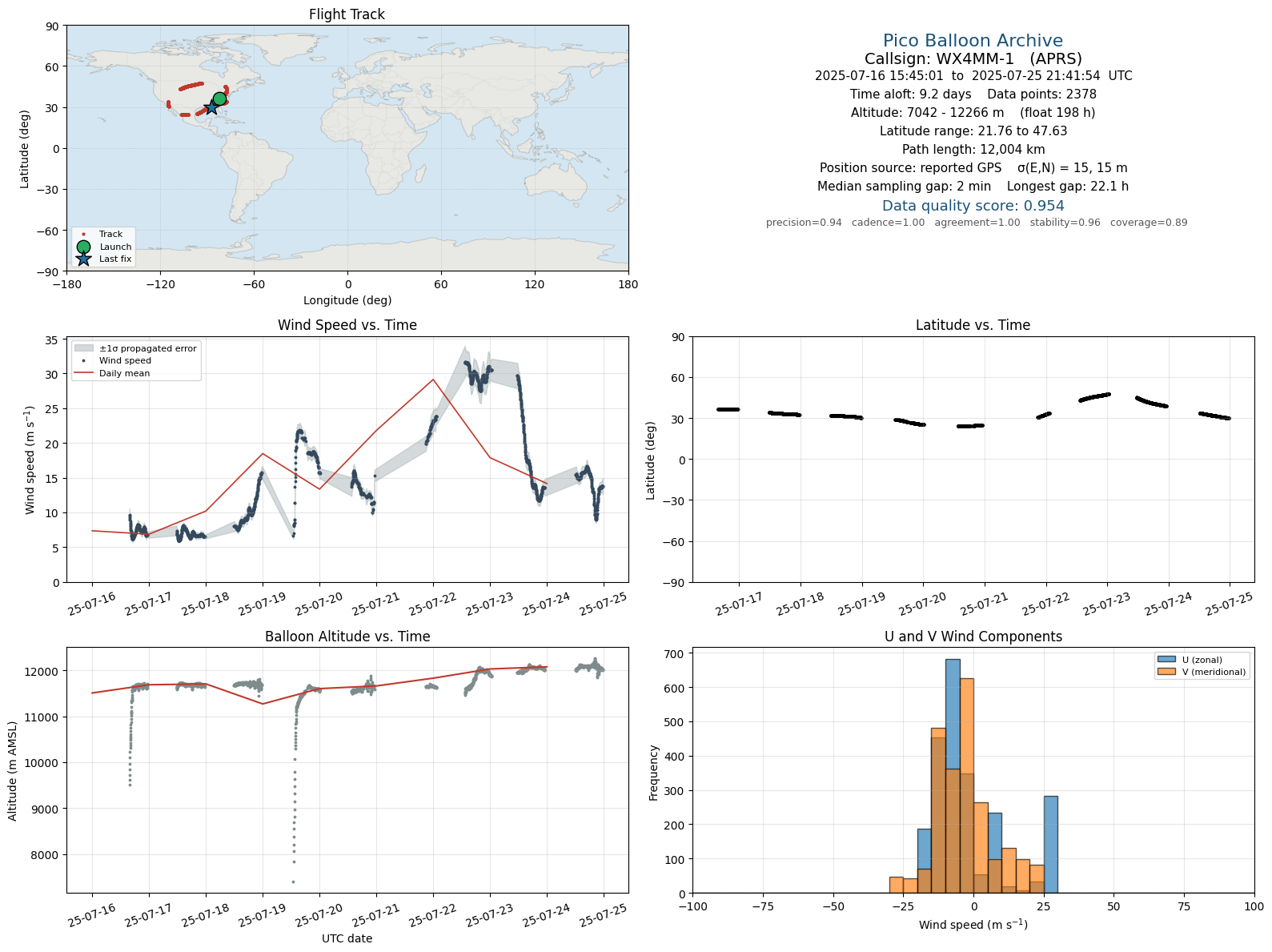Click the "Longitude (deg)" axis label

point(347,300)
